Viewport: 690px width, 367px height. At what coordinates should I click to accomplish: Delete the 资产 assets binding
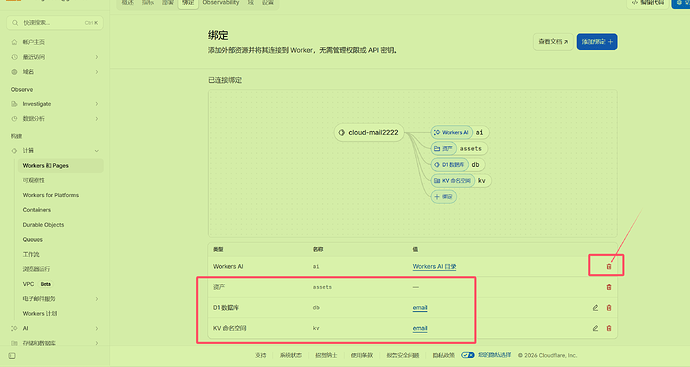pos(609,287)
